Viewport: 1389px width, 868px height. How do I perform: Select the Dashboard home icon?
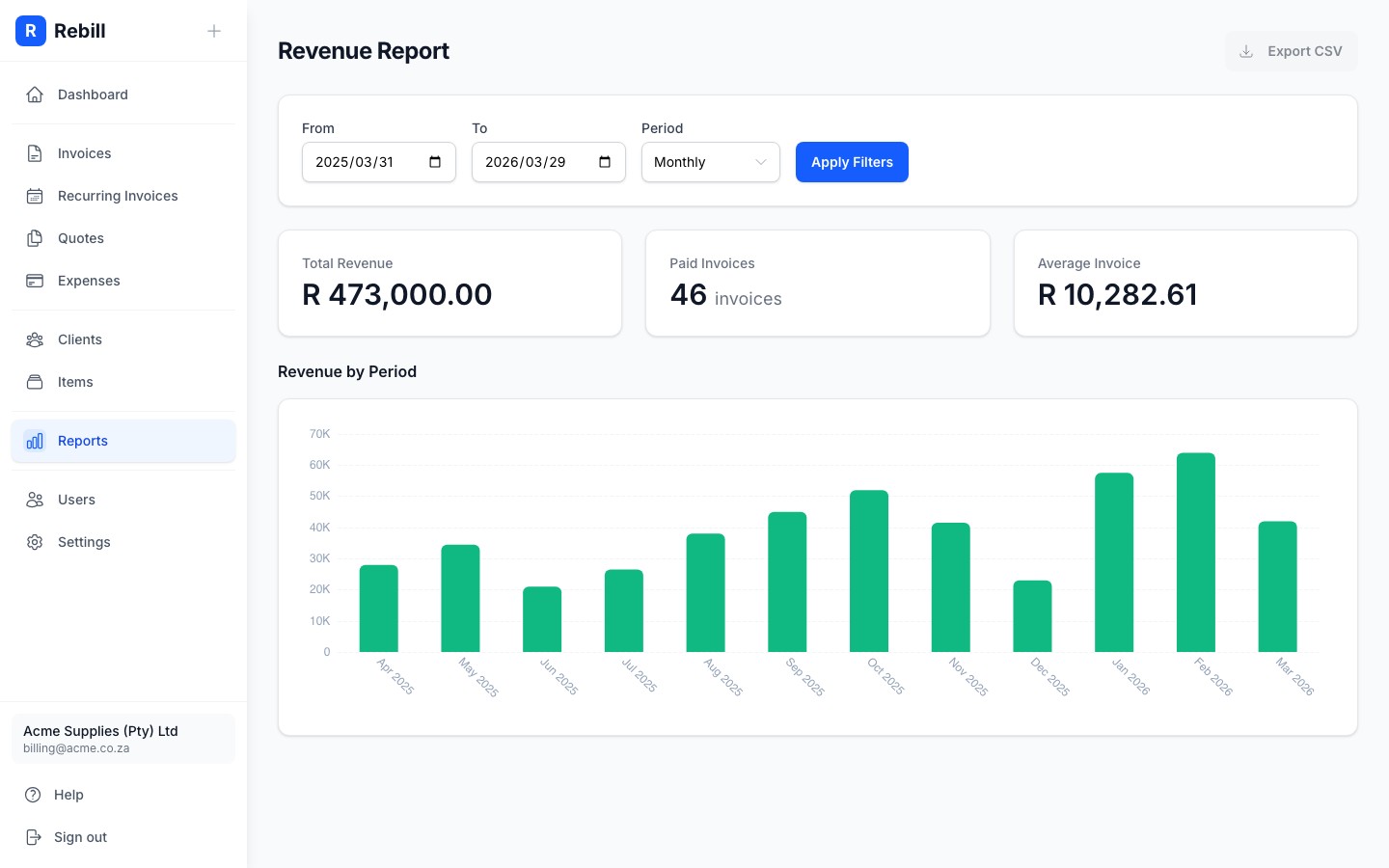[x=35, y=95]
